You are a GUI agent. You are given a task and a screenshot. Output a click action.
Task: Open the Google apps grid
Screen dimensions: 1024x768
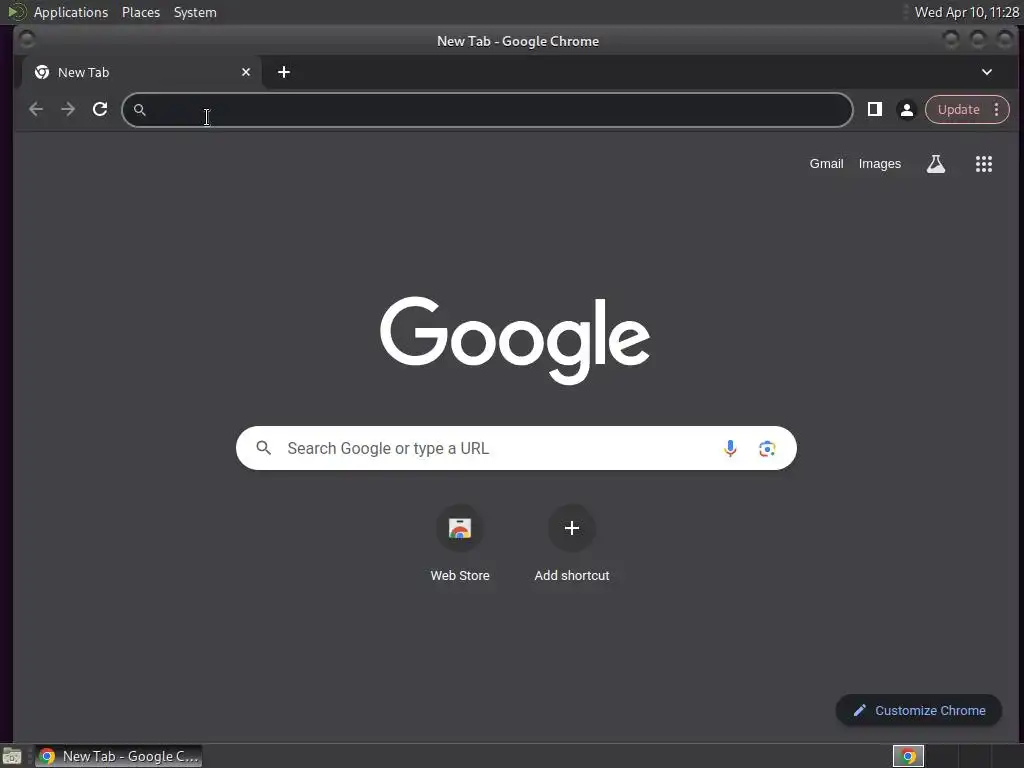[x=984, y=164]
